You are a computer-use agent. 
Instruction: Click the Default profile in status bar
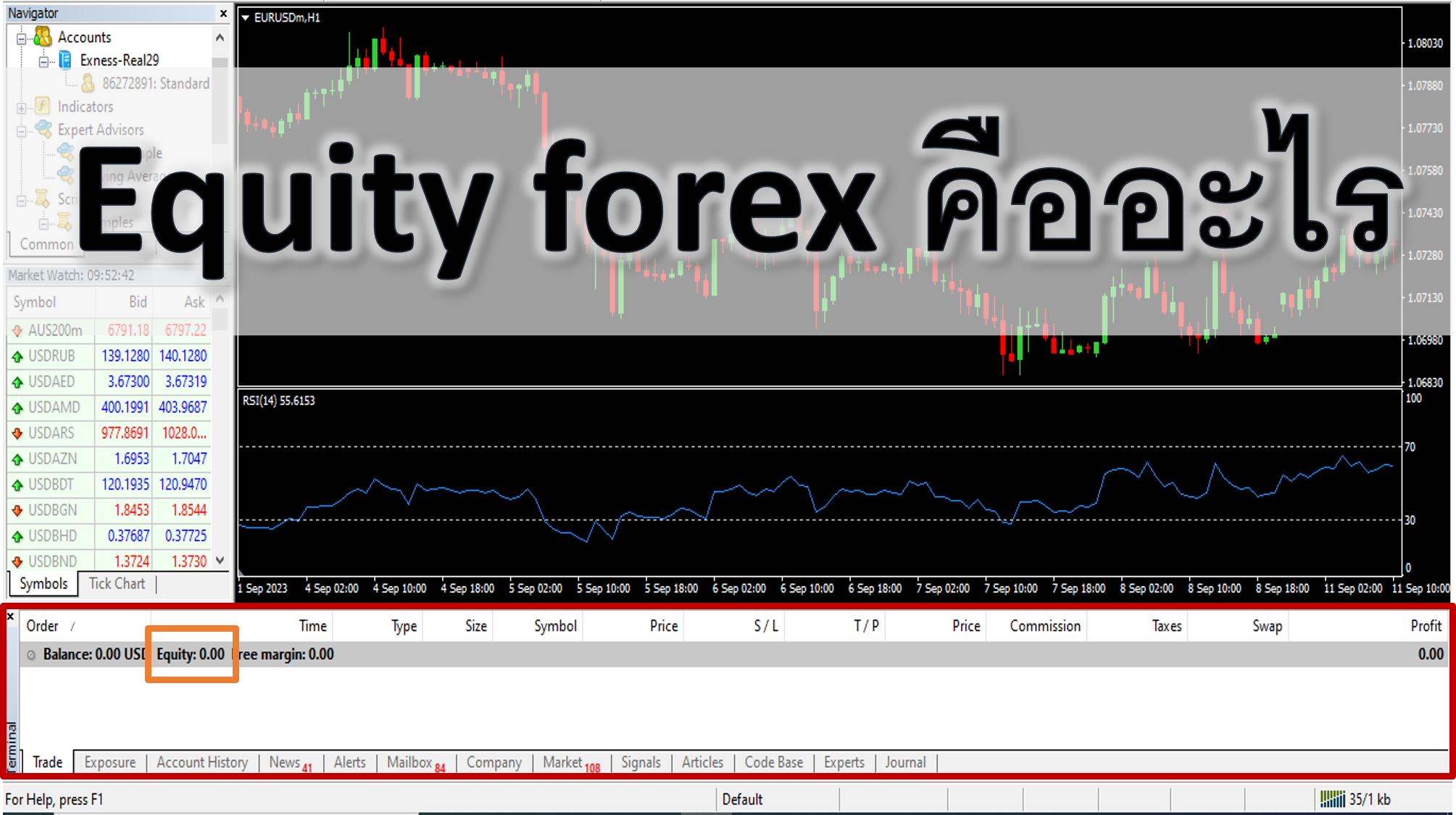point(742,799)
